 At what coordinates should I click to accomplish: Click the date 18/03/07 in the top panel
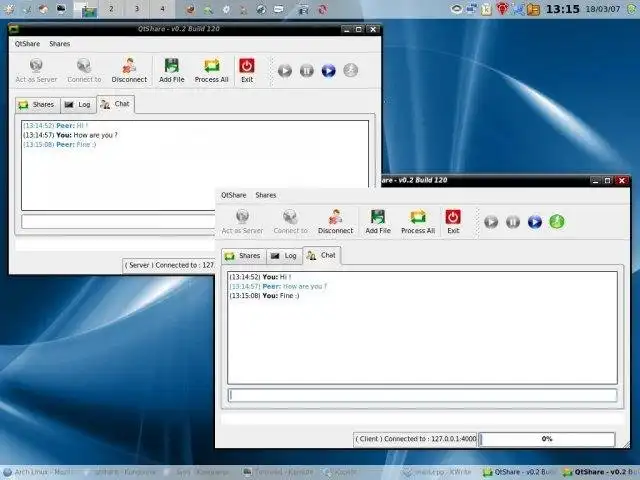(603, 9)
